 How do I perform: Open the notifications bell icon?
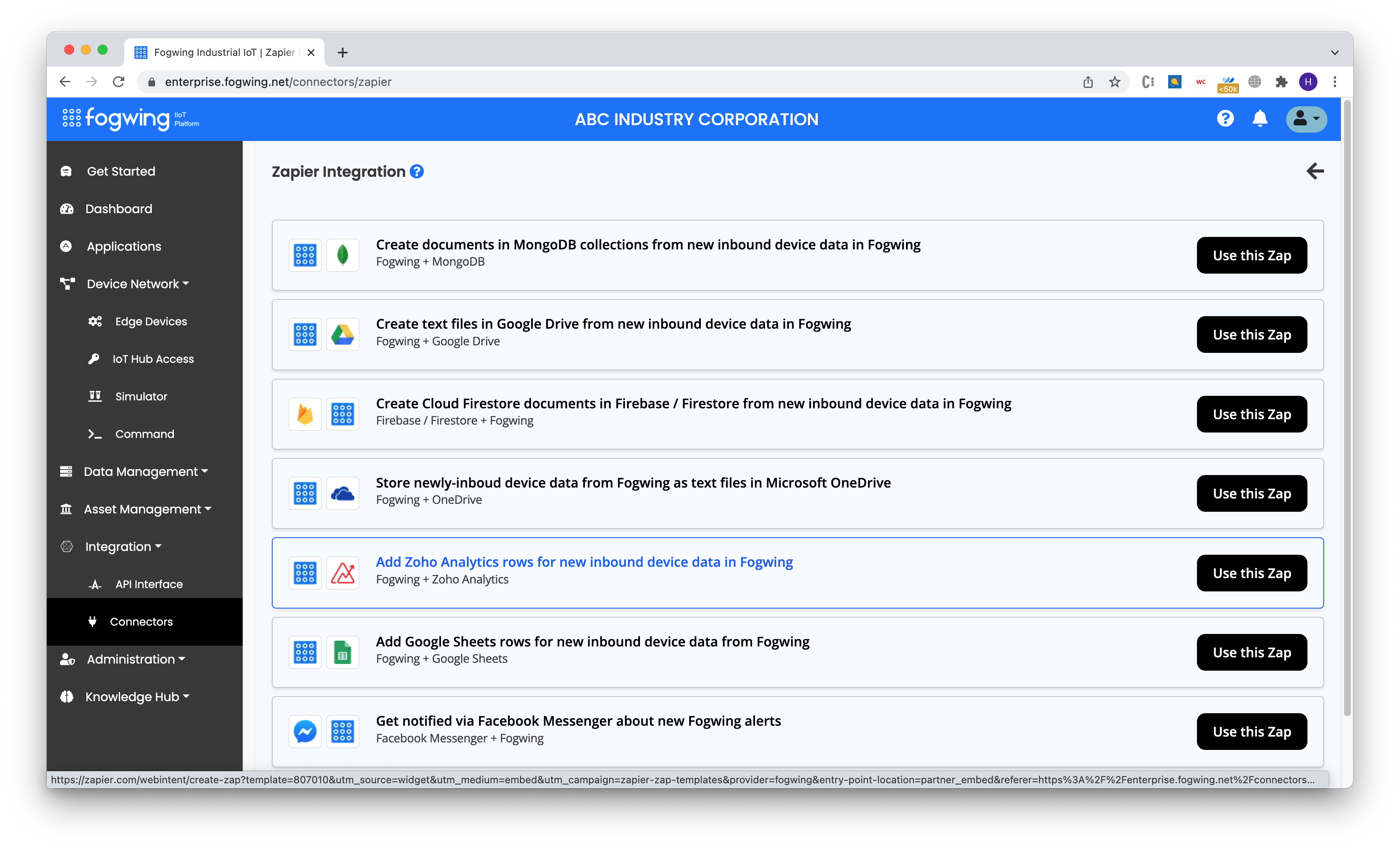1259,119
